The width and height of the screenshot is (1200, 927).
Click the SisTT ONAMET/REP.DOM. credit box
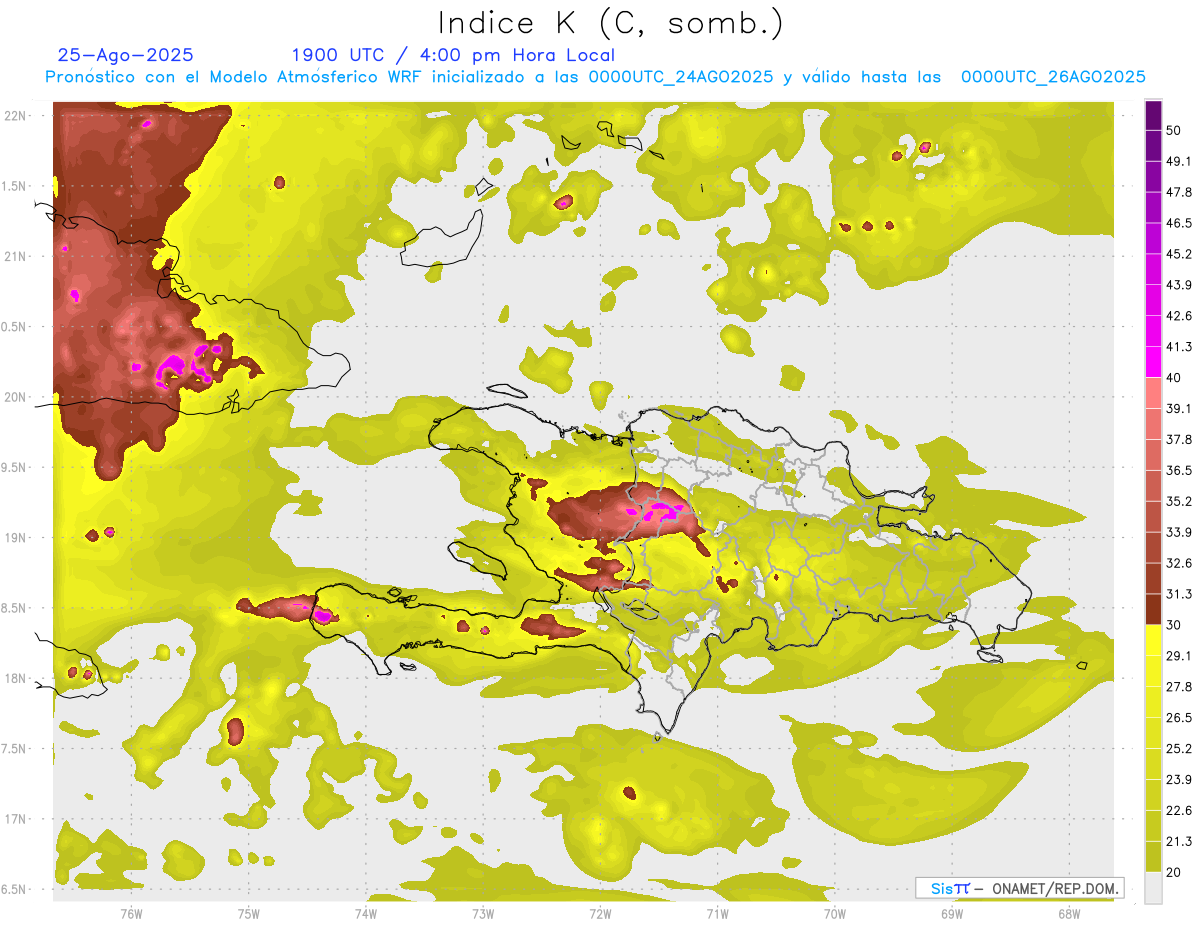1019,888
